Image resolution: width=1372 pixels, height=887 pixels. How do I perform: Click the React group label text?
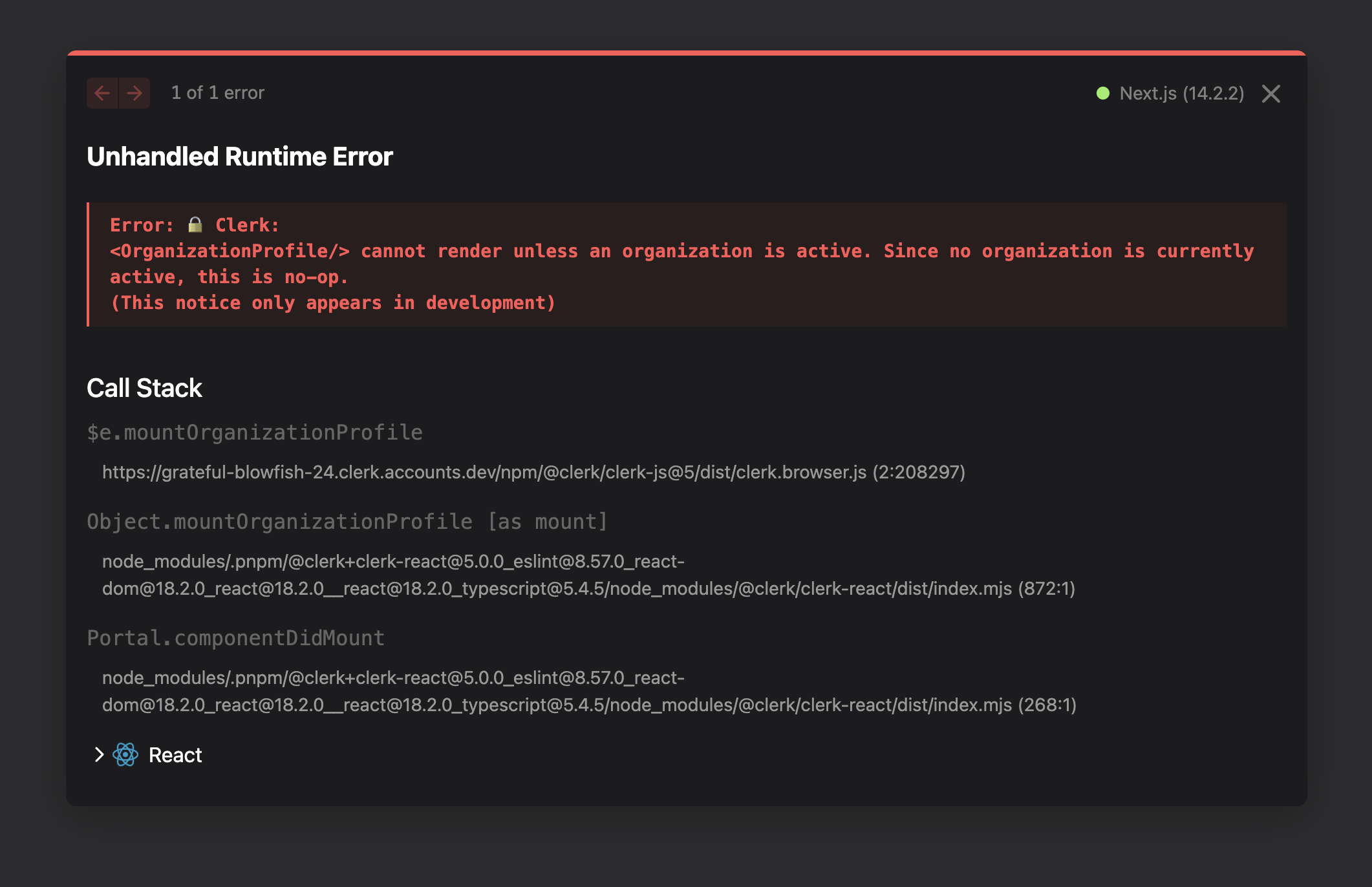175,755
